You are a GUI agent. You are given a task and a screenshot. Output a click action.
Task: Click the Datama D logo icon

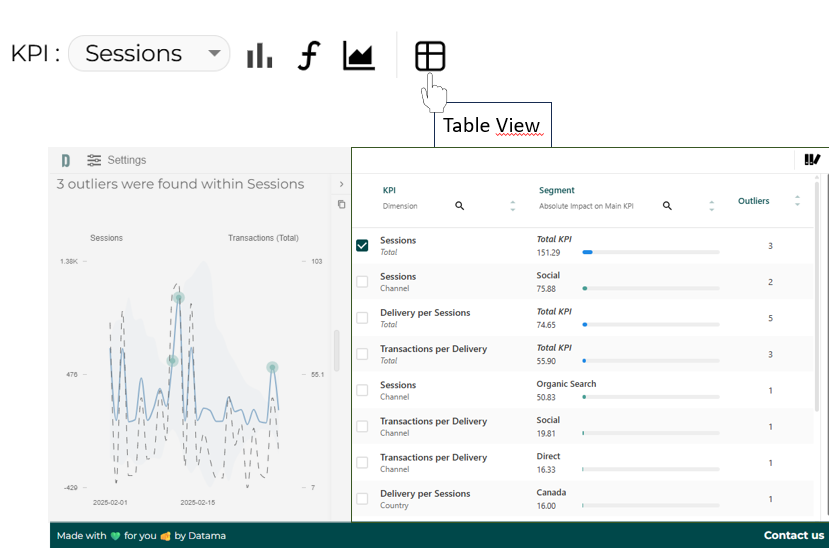pos(66,160)
